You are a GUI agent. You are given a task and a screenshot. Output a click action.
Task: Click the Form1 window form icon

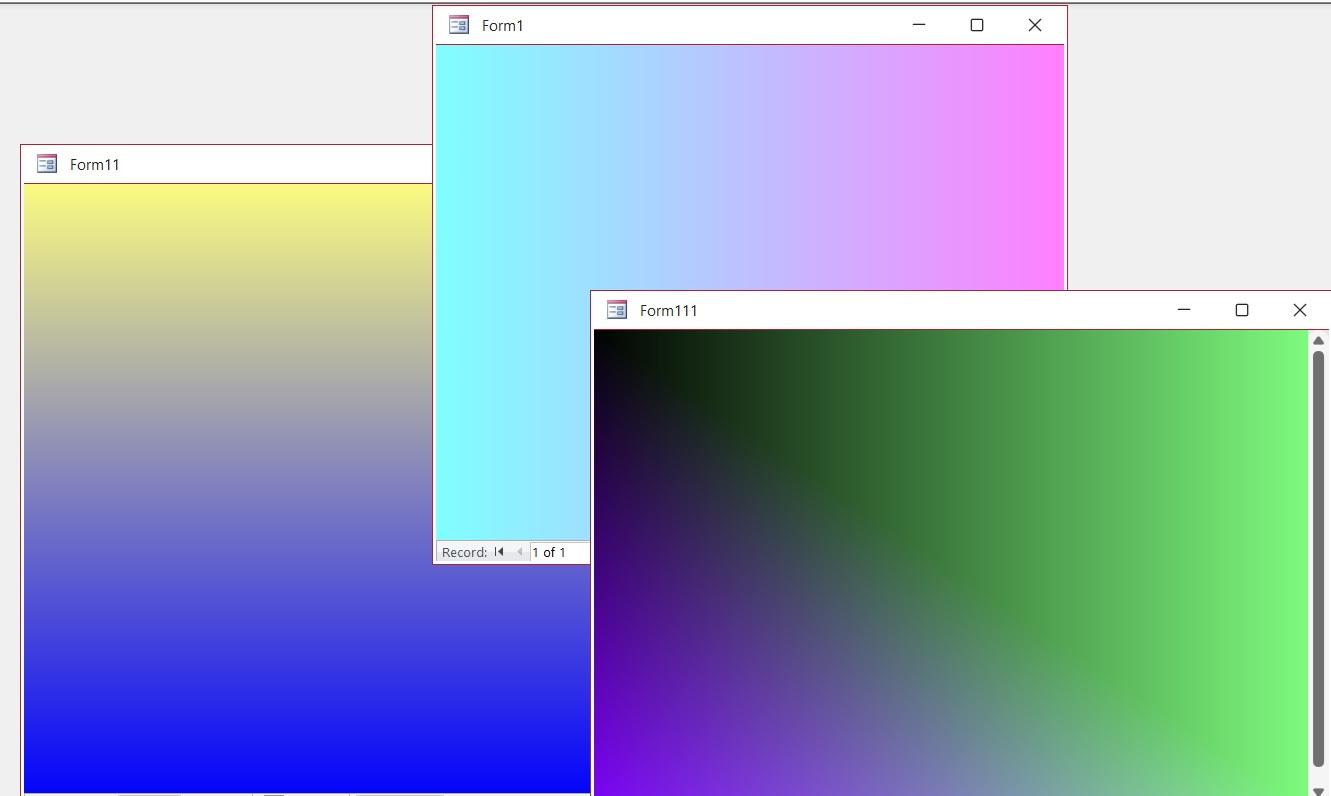(459, 25)
